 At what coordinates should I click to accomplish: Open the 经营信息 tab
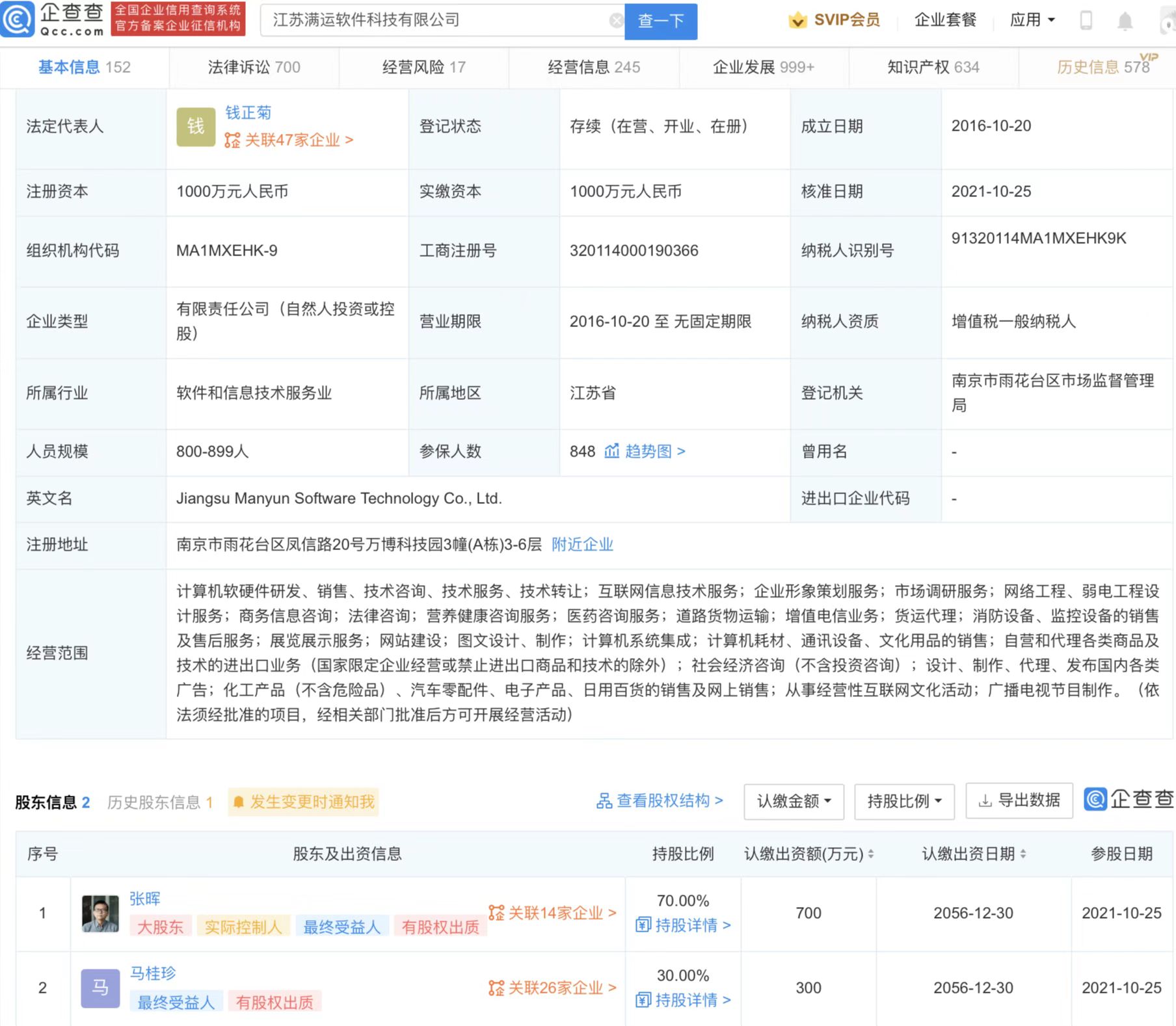(594, 67)
